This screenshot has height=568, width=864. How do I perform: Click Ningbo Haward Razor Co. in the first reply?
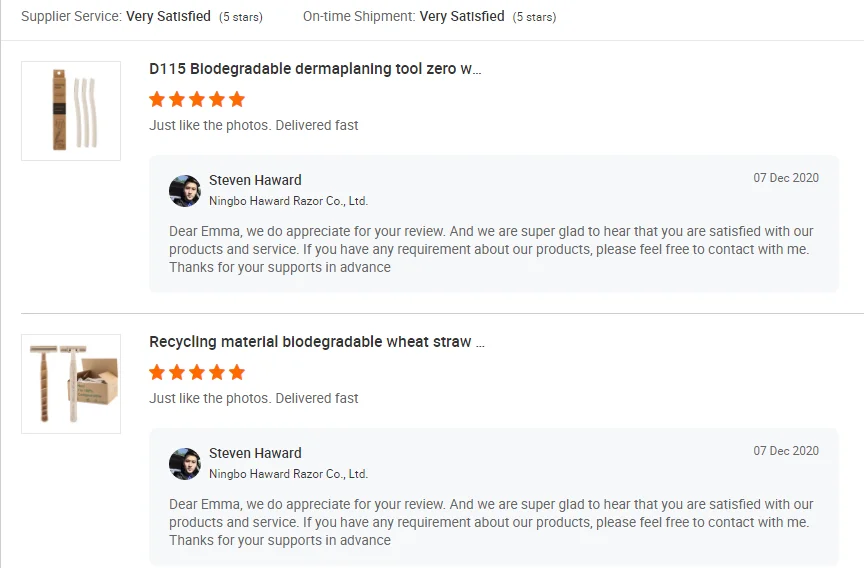point(288,201)
